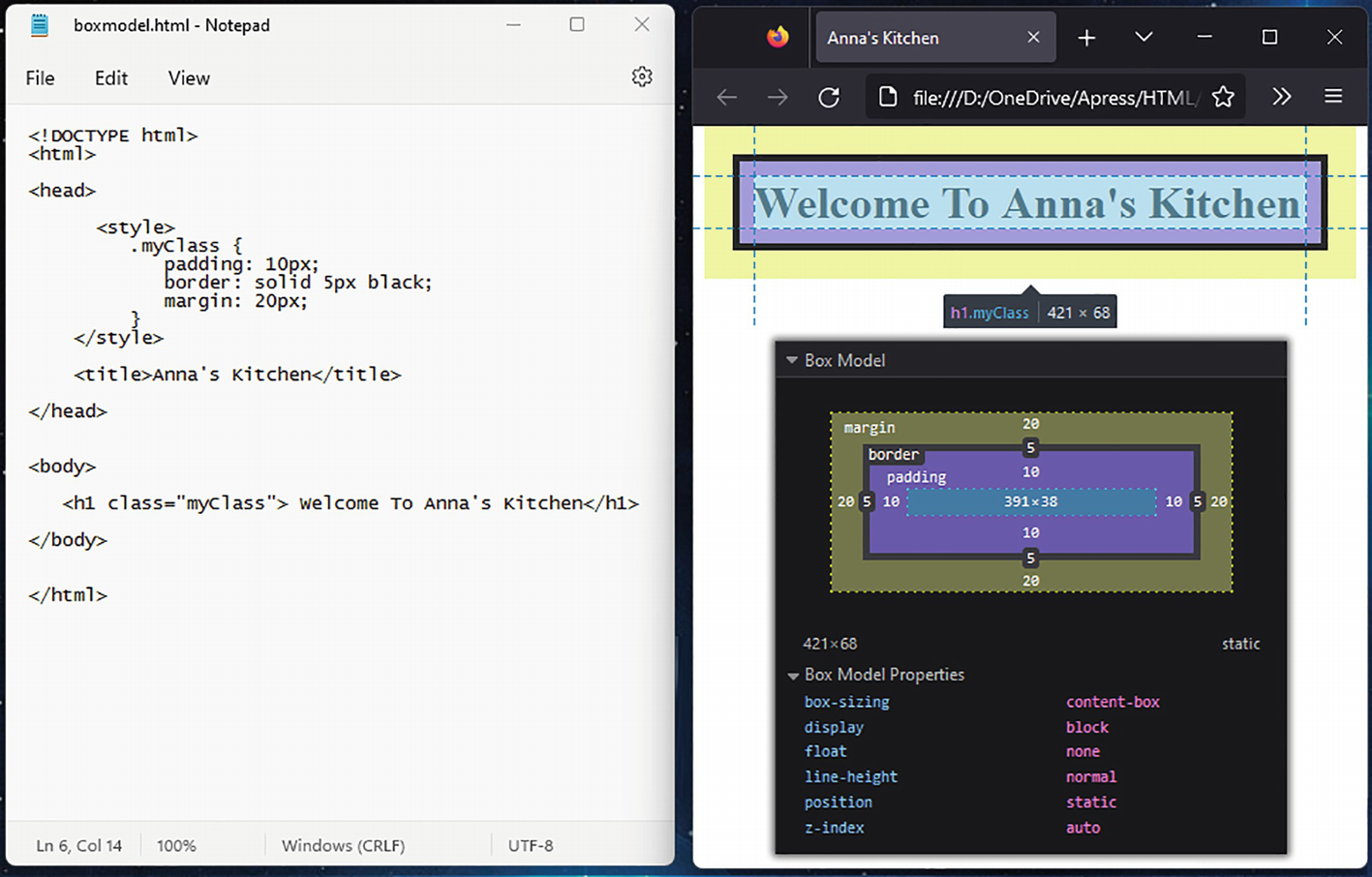Open the list all tabs dropdown arrow
Screen dimensions: 1372x877
click(x=1143, y=38)
